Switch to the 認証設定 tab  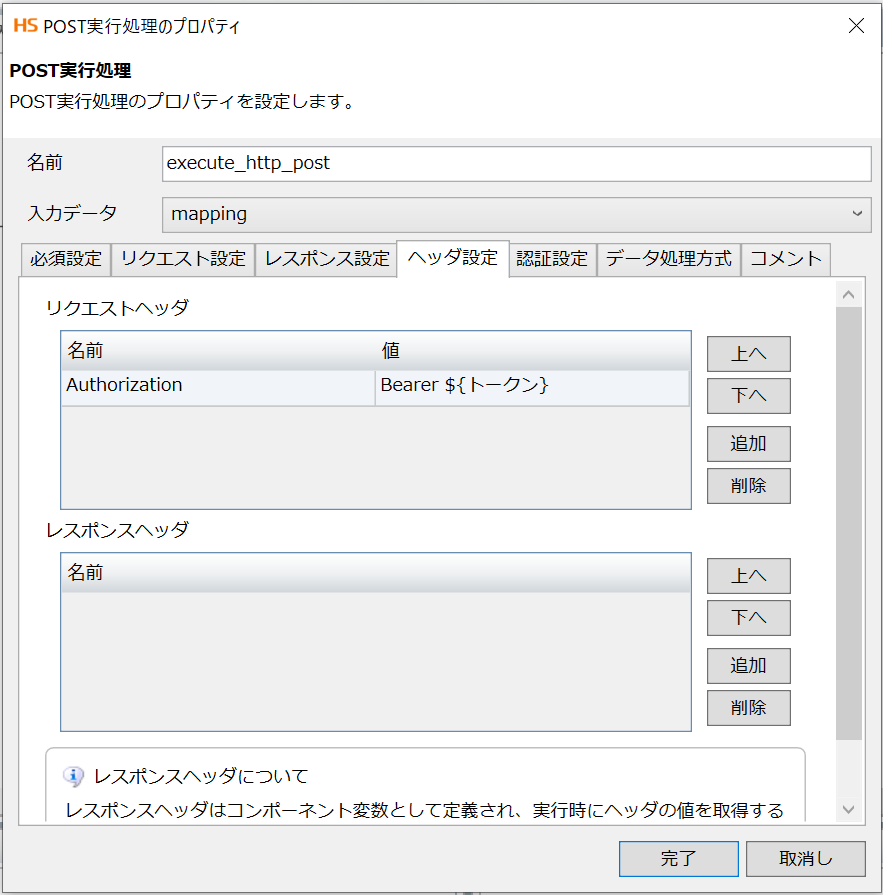point(552,259)
